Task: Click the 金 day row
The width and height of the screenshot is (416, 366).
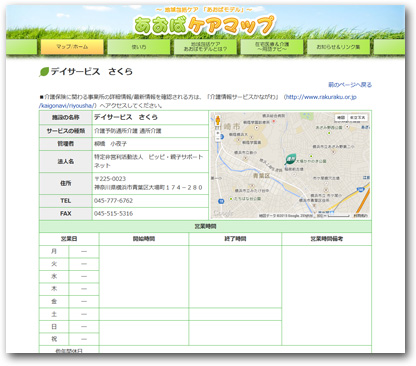Action: (69, 301)
